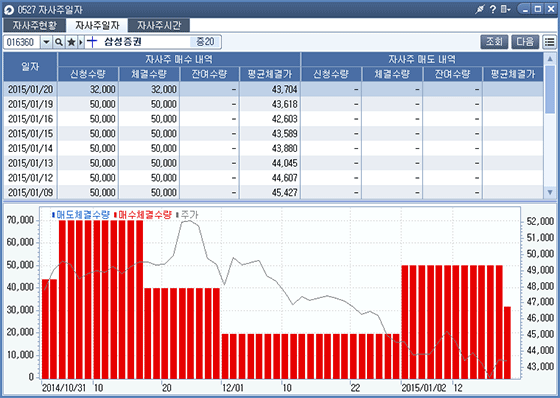Click average price 43,704
This screenshot has width=560, height=398.
pyautogui.click(x=284, y=89)
